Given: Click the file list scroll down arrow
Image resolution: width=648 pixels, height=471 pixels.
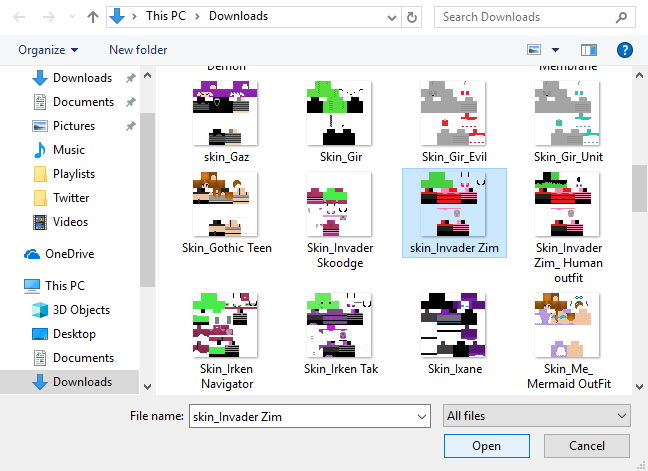Looking at the screenshot, I should click(x=639, y=387).
